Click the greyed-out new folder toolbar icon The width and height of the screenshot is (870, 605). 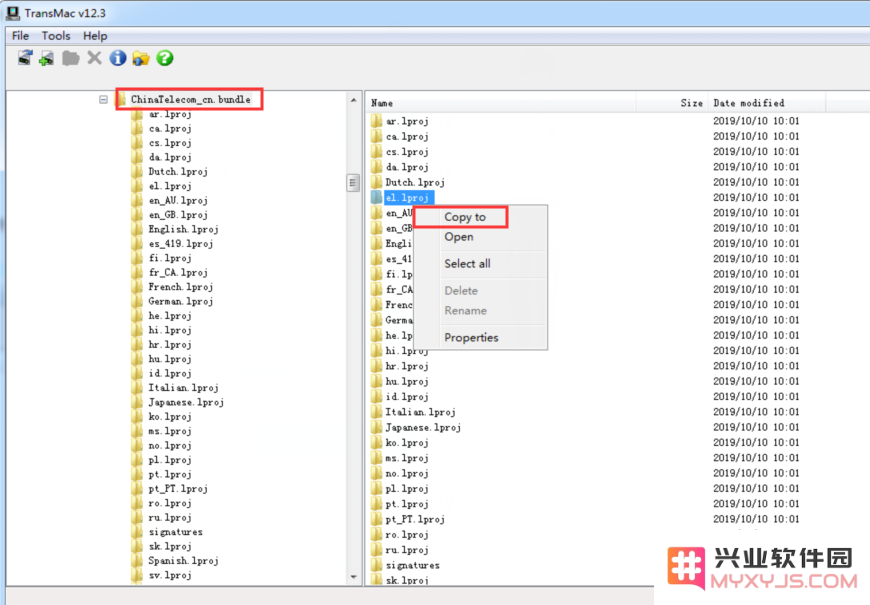pos(70,58)
